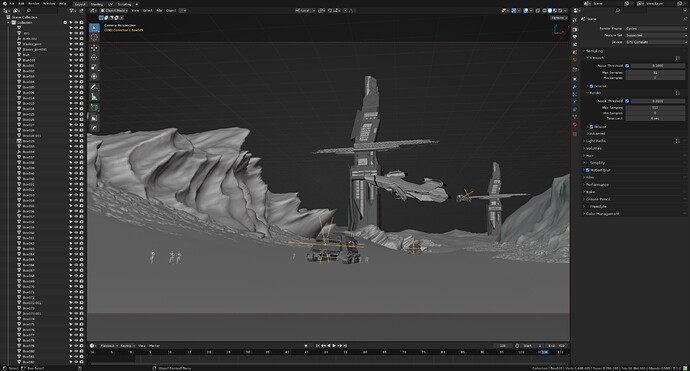Click Viewport Max Samples field
Screen dimensions: 690x371
click(655, 73)
